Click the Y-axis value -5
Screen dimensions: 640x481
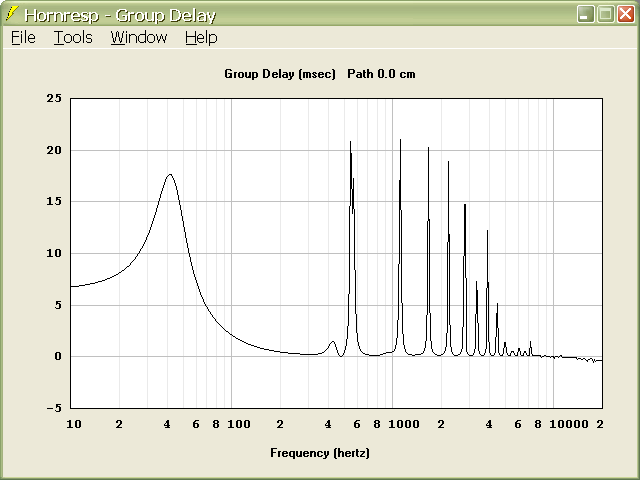coord(54,408)
